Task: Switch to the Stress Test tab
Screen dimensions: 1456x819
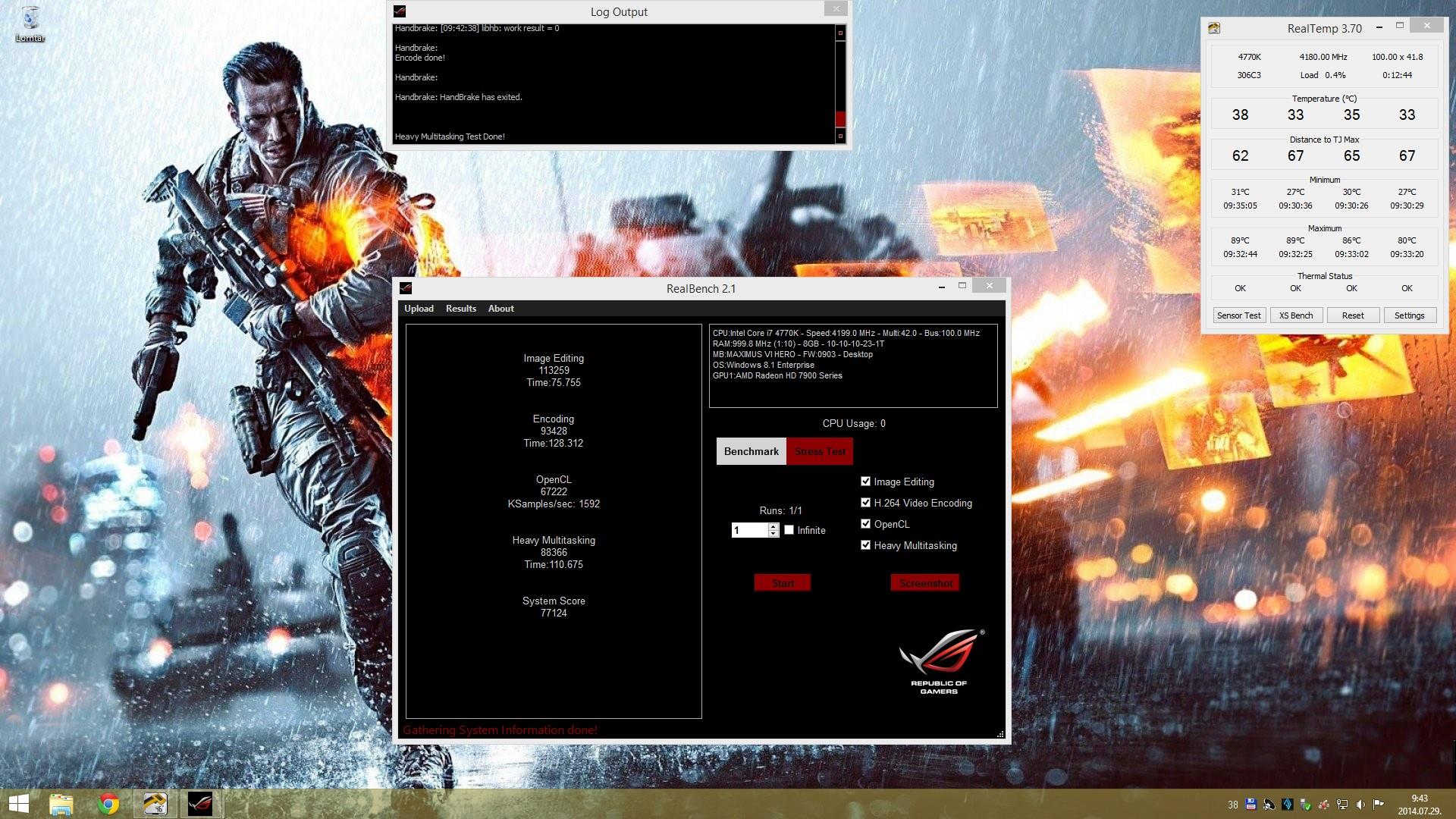Action: coord(820,451)
